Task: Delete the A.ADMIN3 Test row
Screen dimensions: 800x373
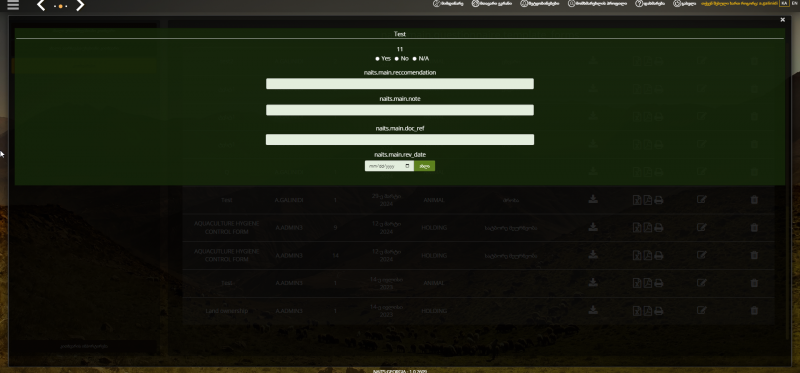Action: [754, 282]
